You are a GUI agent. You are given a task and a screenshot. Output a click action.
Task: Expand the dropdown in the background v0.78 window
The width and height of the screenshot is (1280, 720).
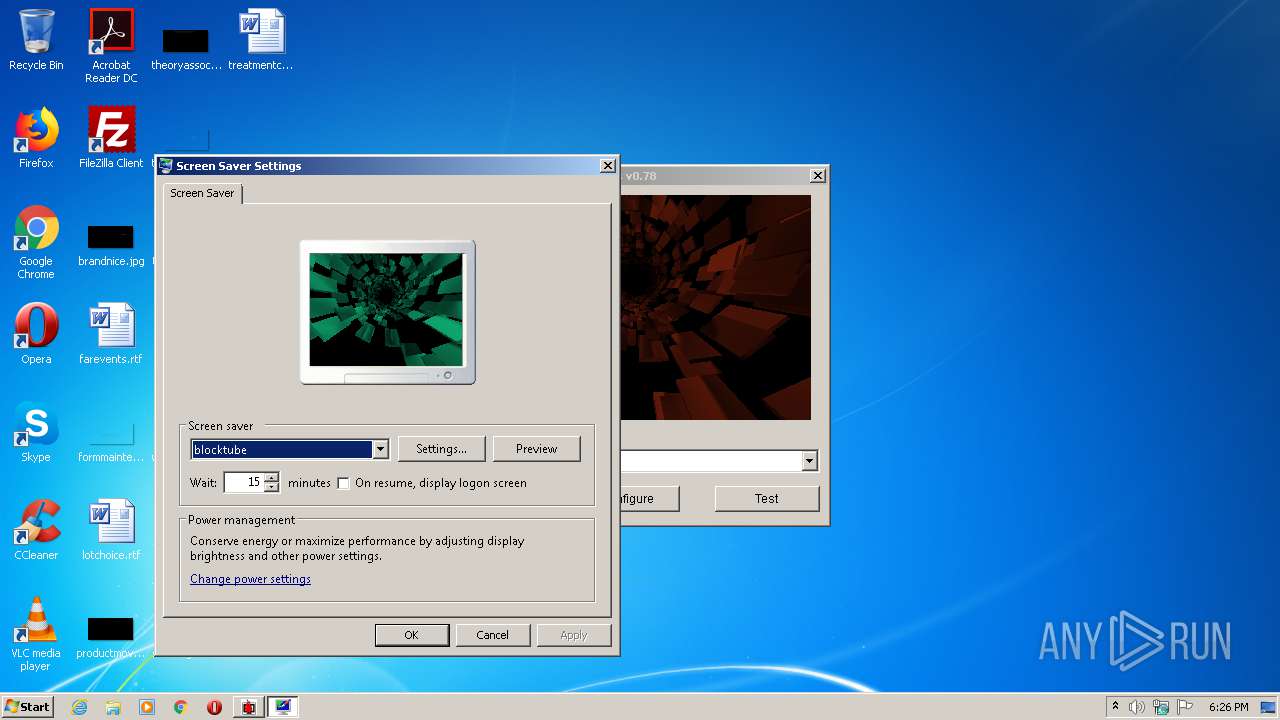point(809,461)
